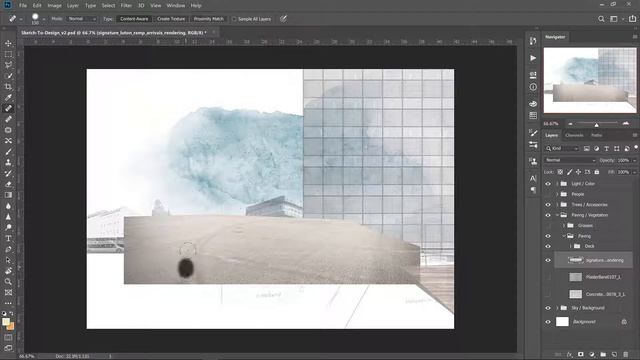Viewport: 640px width, 360px height.
Task: Create a new group folder icon
Action: coord(603,354)
